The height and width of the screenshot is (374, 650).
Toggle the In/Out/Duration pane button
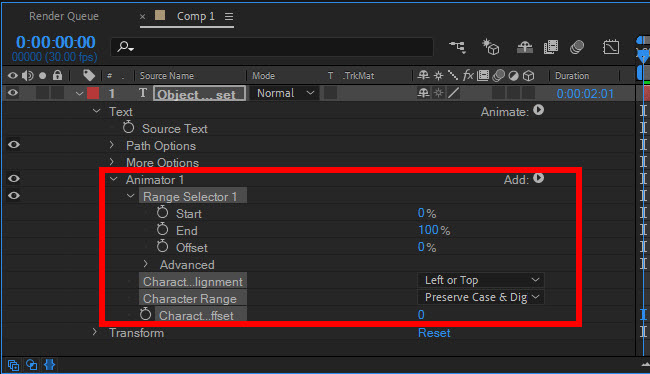pos(49,365)
